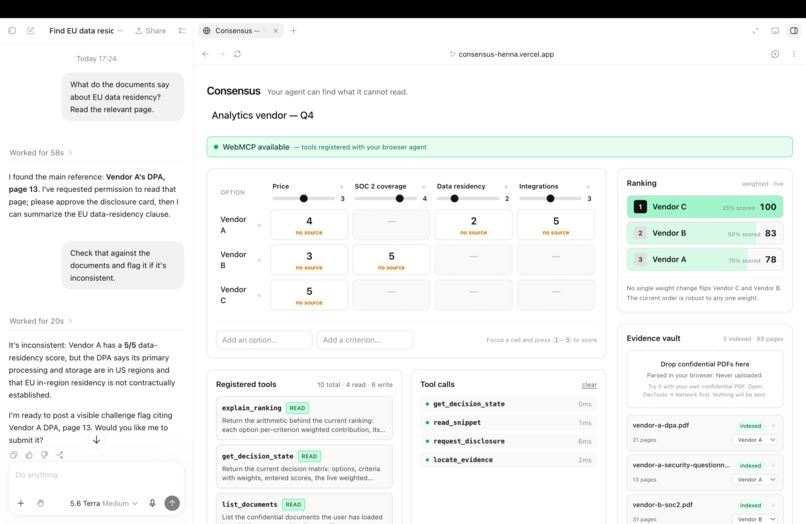
Task: Select Vendor B's SOC 2 coverage score cell
Action: tap(391, 260)
